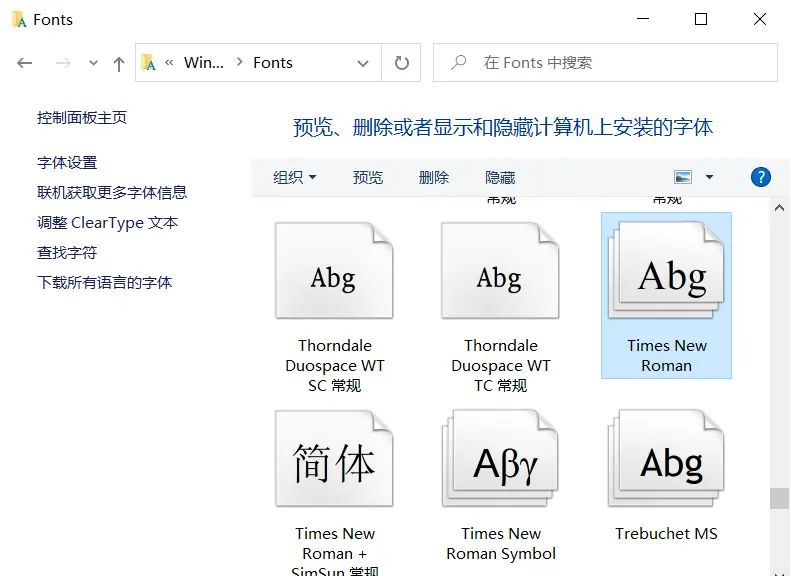Screen dimensions: 791x576
Task: Click the Times New Roman Symbol label
Action: [501, 543]
